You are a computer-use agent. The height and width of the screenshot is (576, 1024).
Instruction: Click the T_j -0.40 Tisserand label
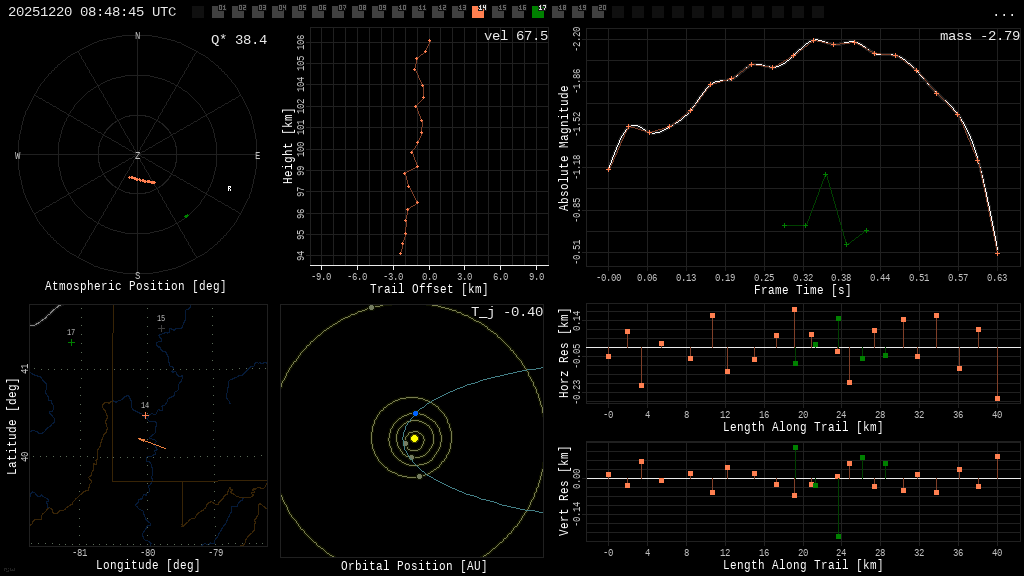tap(507, 312)
